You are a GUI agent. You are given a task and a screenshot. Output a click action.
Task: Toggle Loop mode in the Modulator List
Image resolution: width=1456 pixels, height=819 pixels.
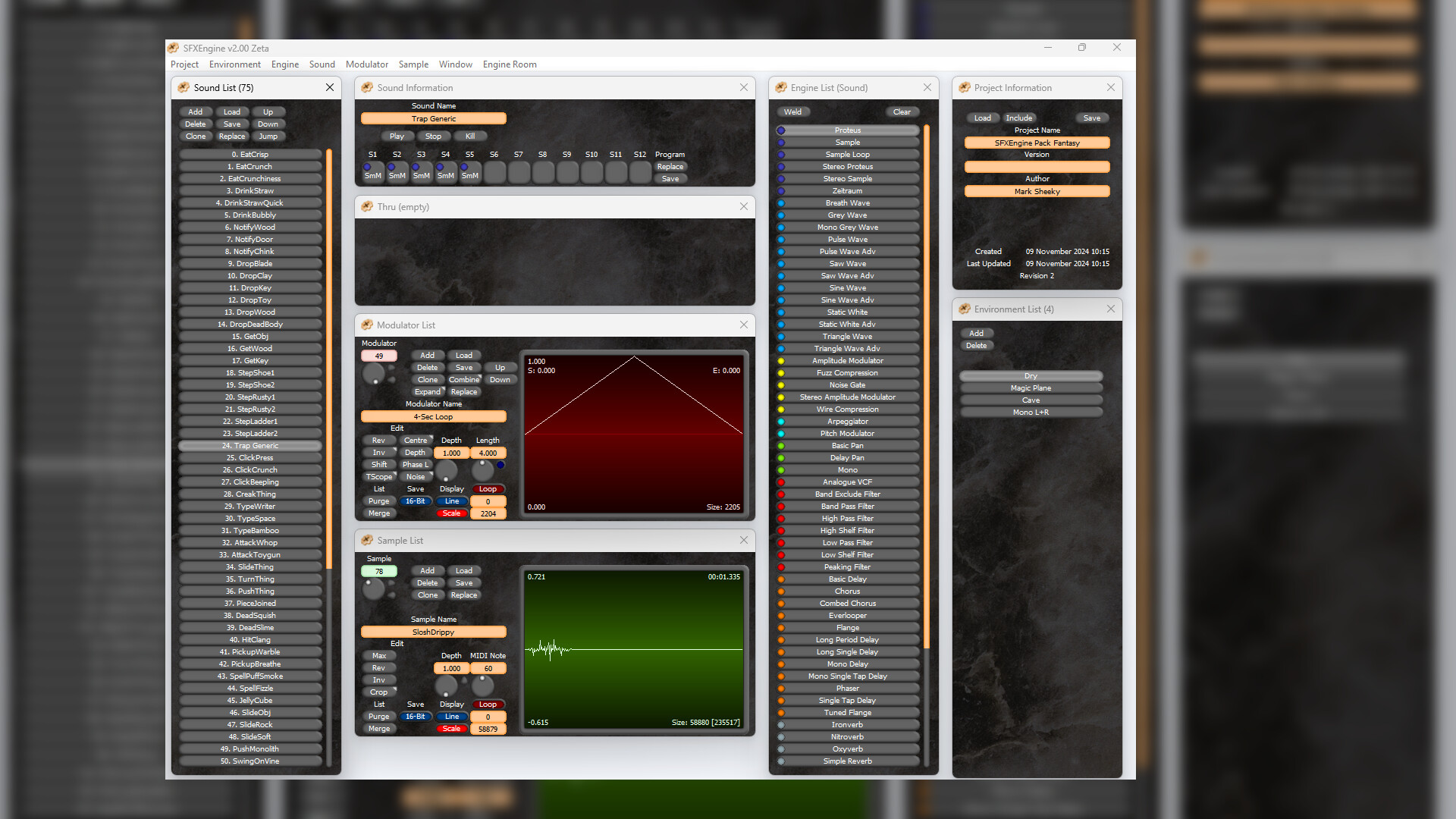click(x=488, y=488)
